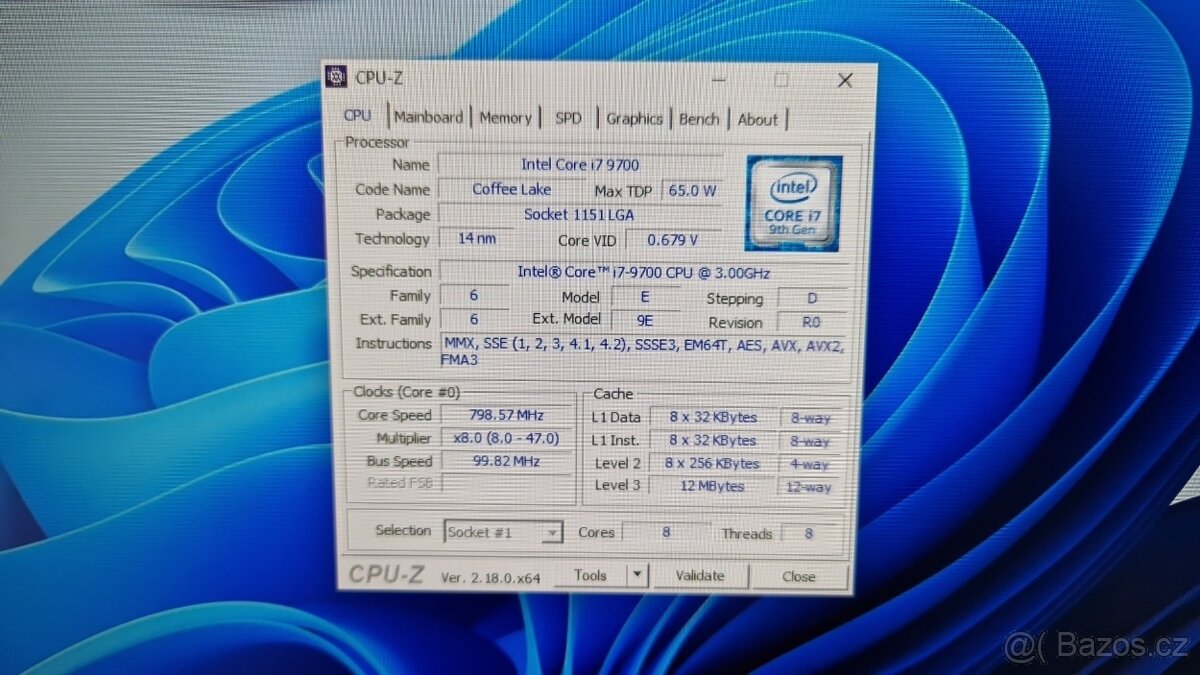Click the Level 2 4-way value

(x=811, y=464)
